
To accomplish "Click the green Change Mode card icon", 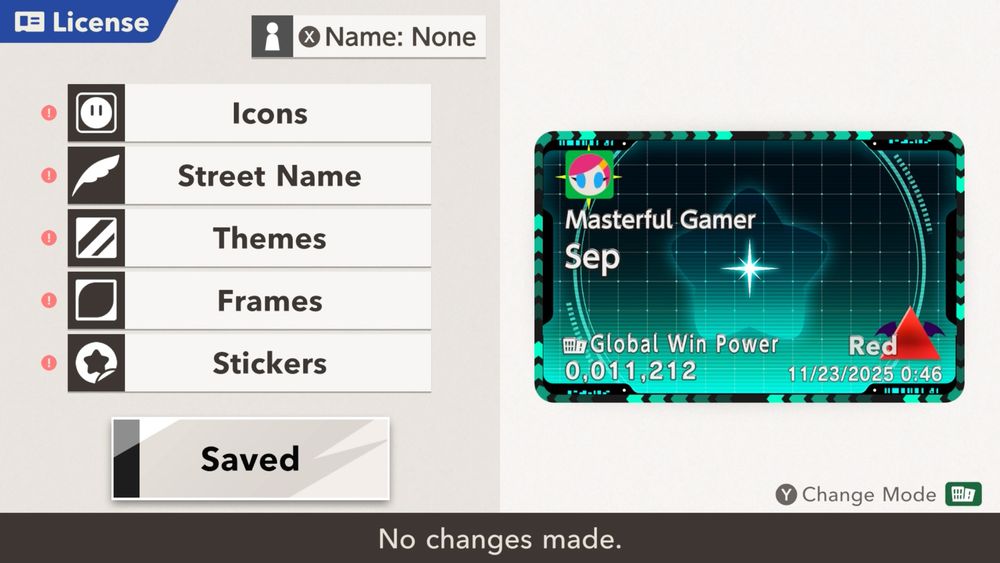I will point(963,494).
